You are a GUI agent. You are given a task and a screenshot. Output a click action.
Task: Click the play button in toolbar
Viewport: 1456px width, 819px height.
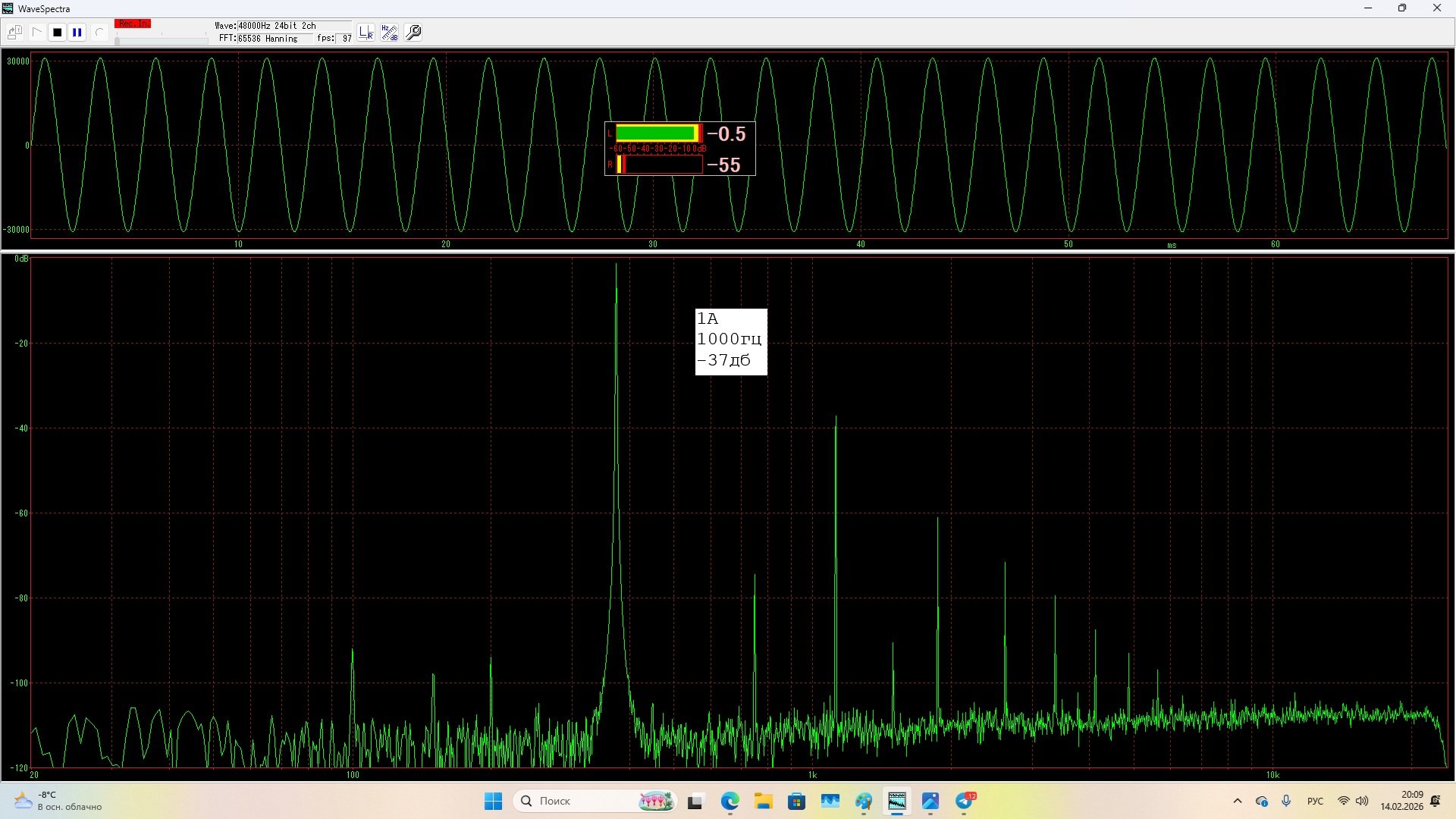coord(36,33)
